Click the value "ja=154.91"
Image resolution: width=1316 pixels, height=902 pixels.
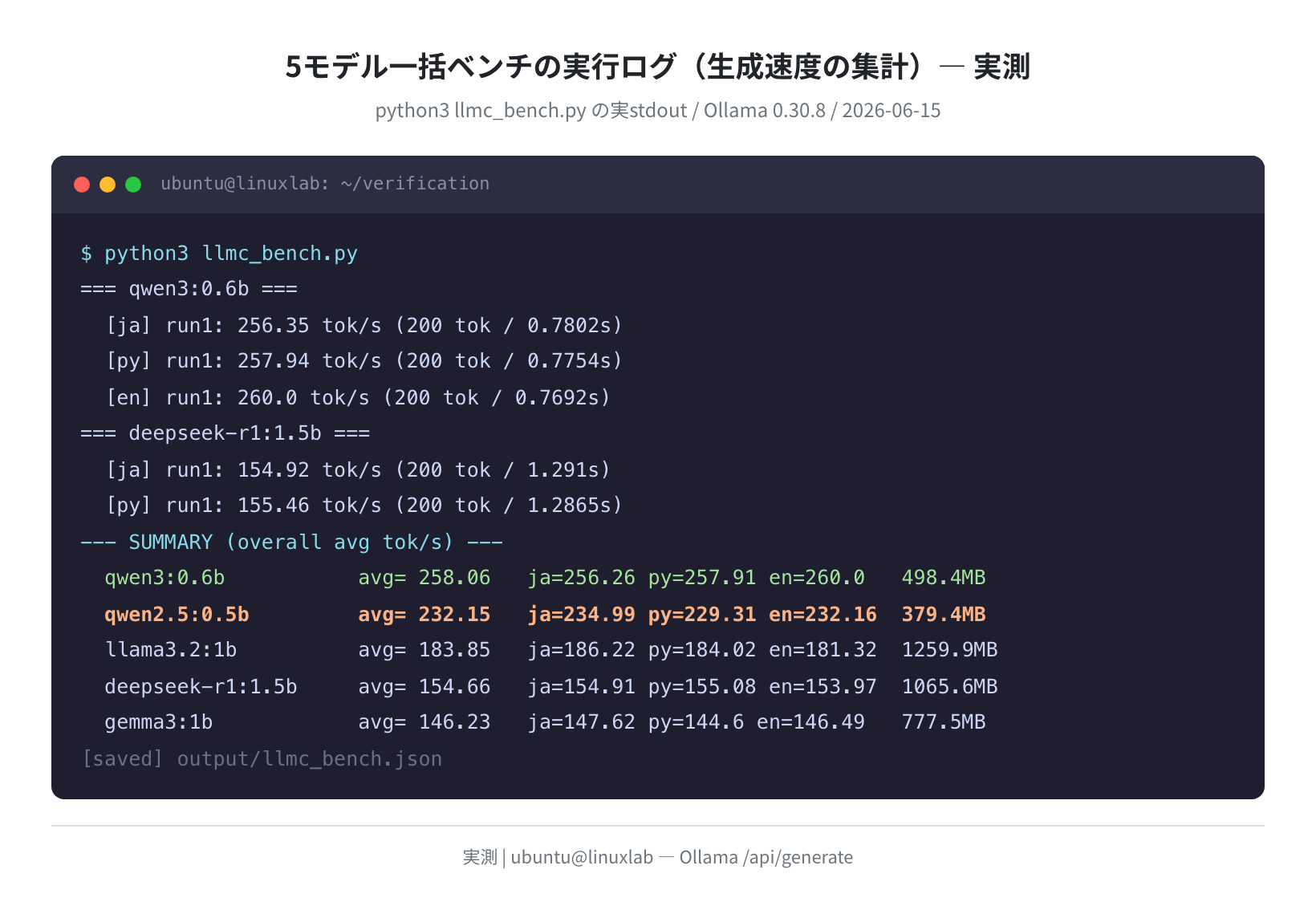click(582, 686)
